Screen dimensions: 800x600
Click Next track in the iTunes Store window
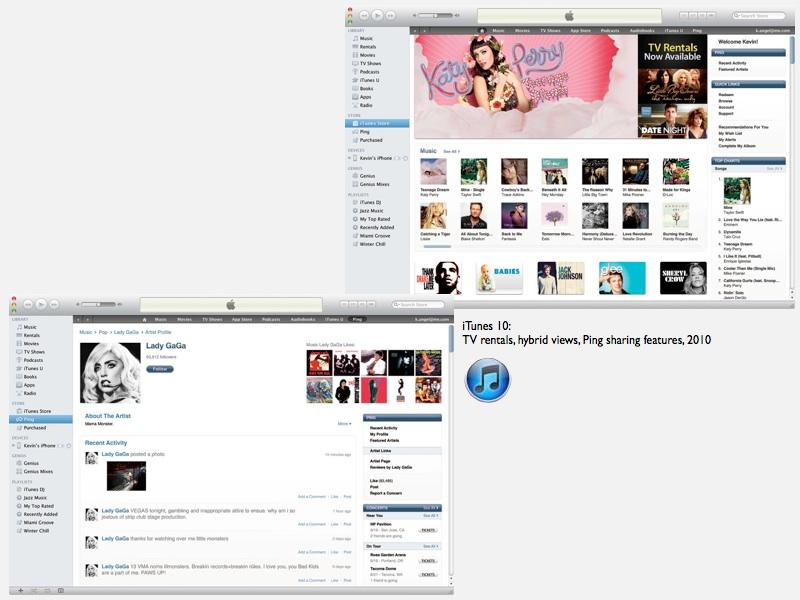coord(391,16)
